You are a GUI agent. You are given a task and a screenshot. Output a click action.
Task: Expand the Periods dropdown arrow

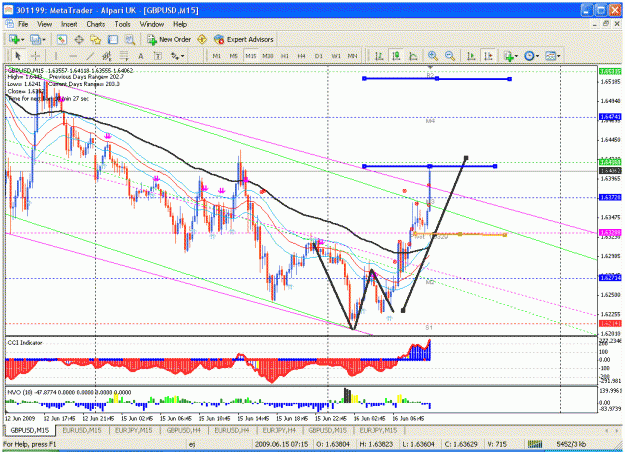[537, 56]
